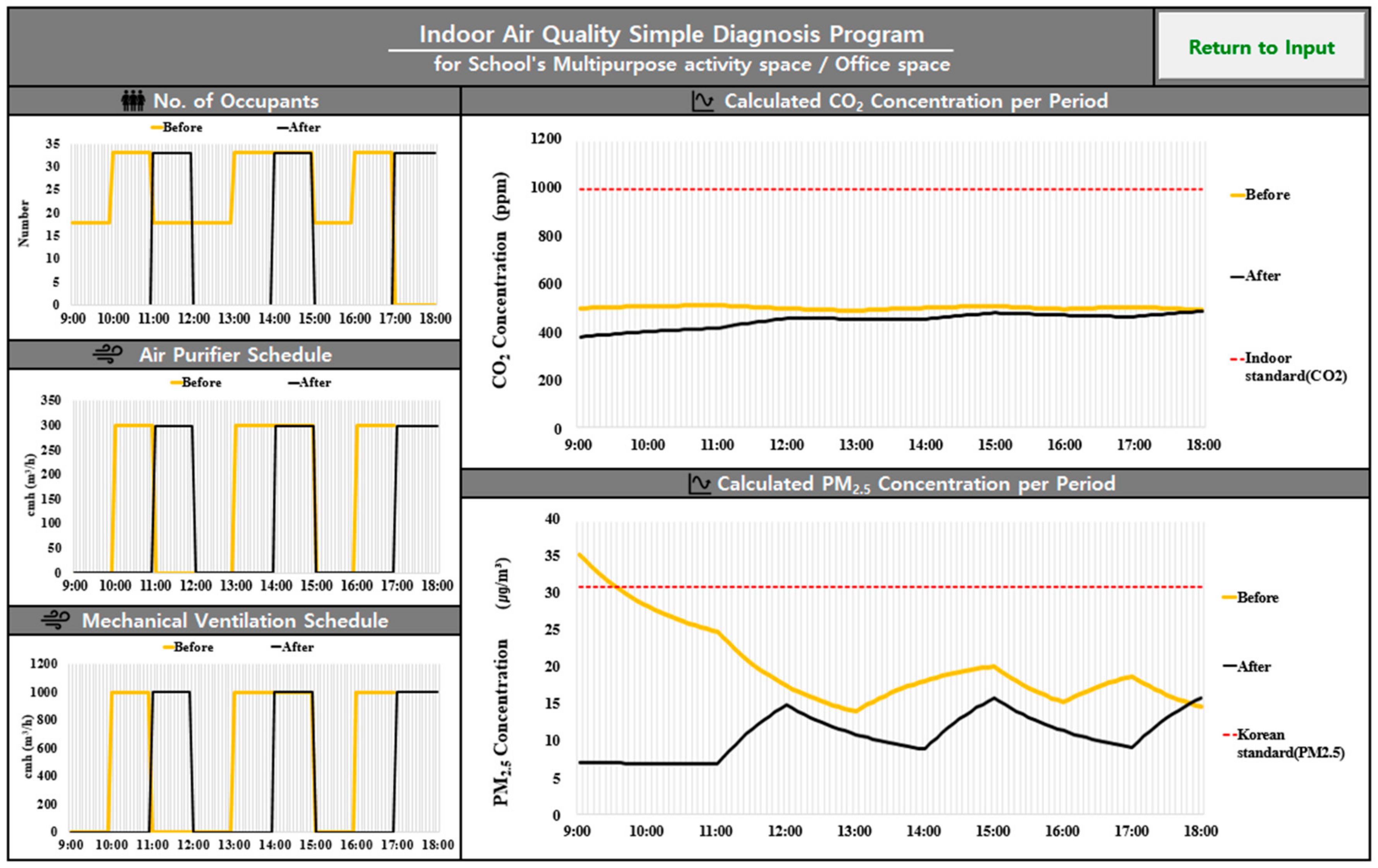Click the Air Purifier Schedule wind icon

pyautogui.click(x=108, y=355)
